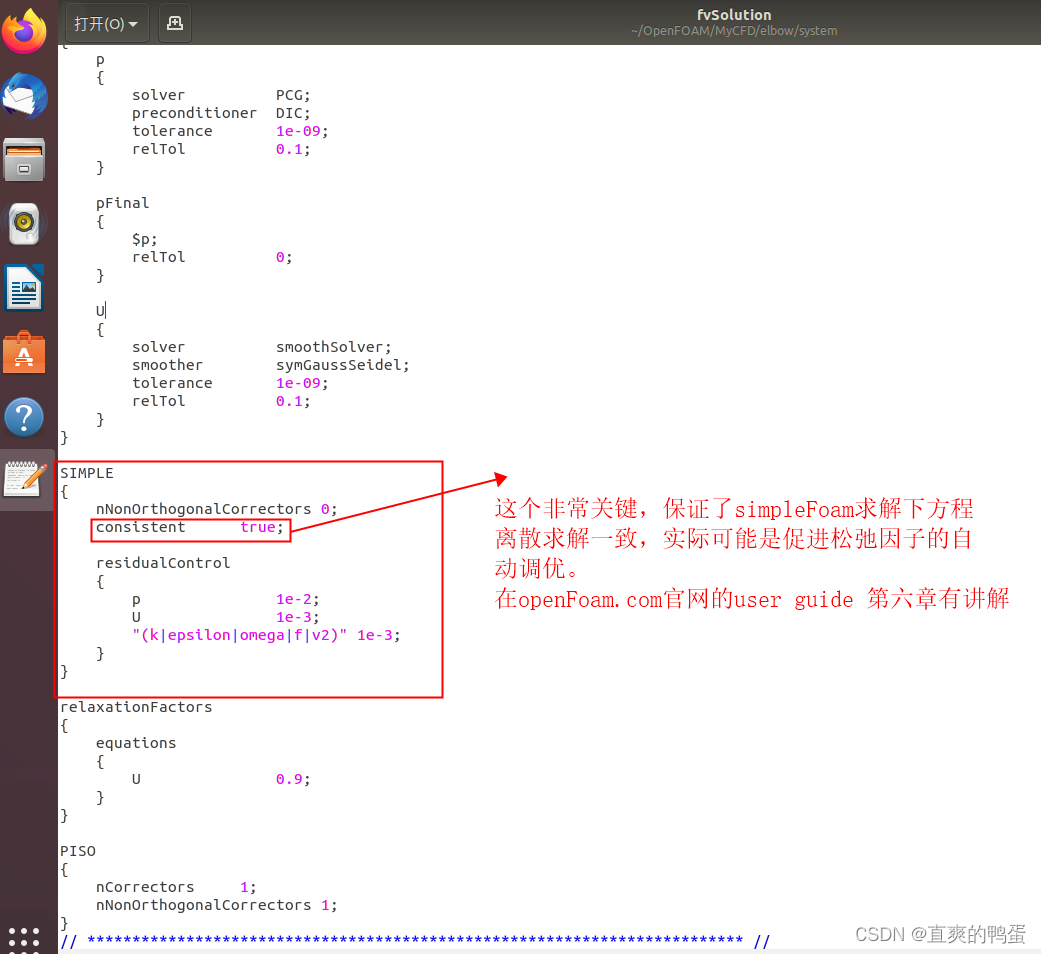The height and width of the screenshot is (954, 1041).
Task: Select the gedit text editor dock icon
Action: tap(25, 481)
